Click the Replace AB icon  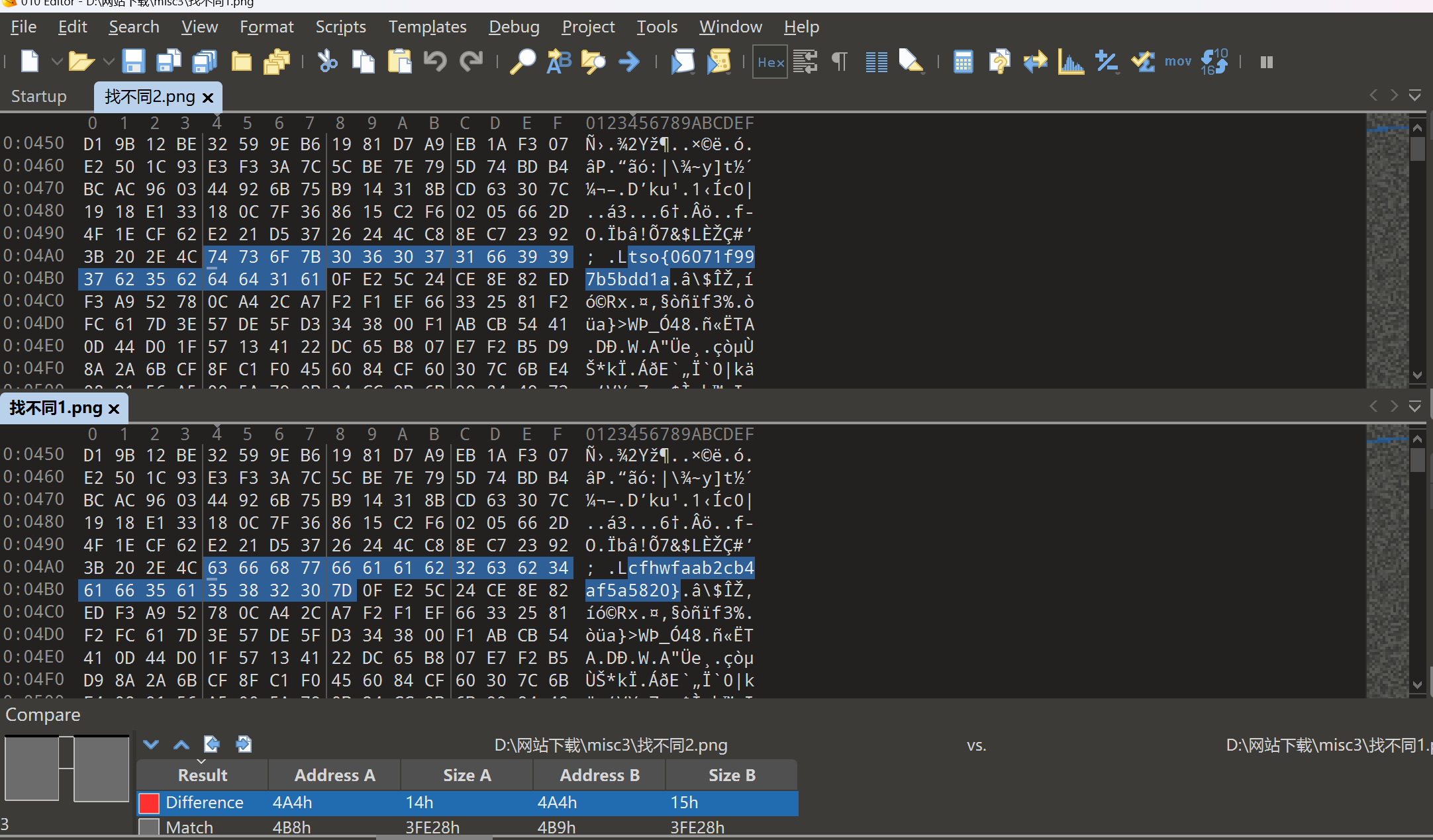coord(558,62)
